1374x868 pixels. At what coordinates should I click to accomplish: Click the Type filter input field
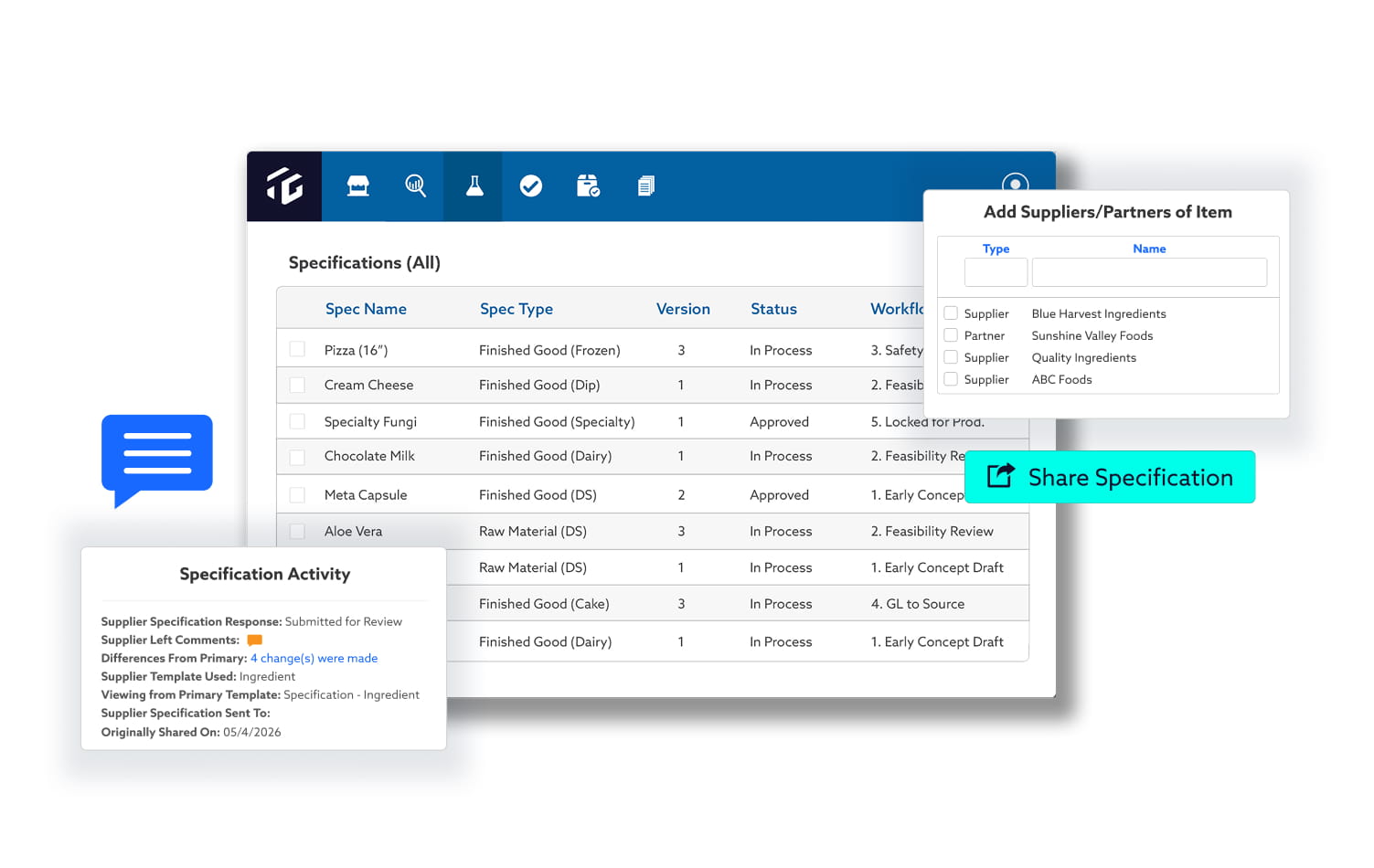996,272
